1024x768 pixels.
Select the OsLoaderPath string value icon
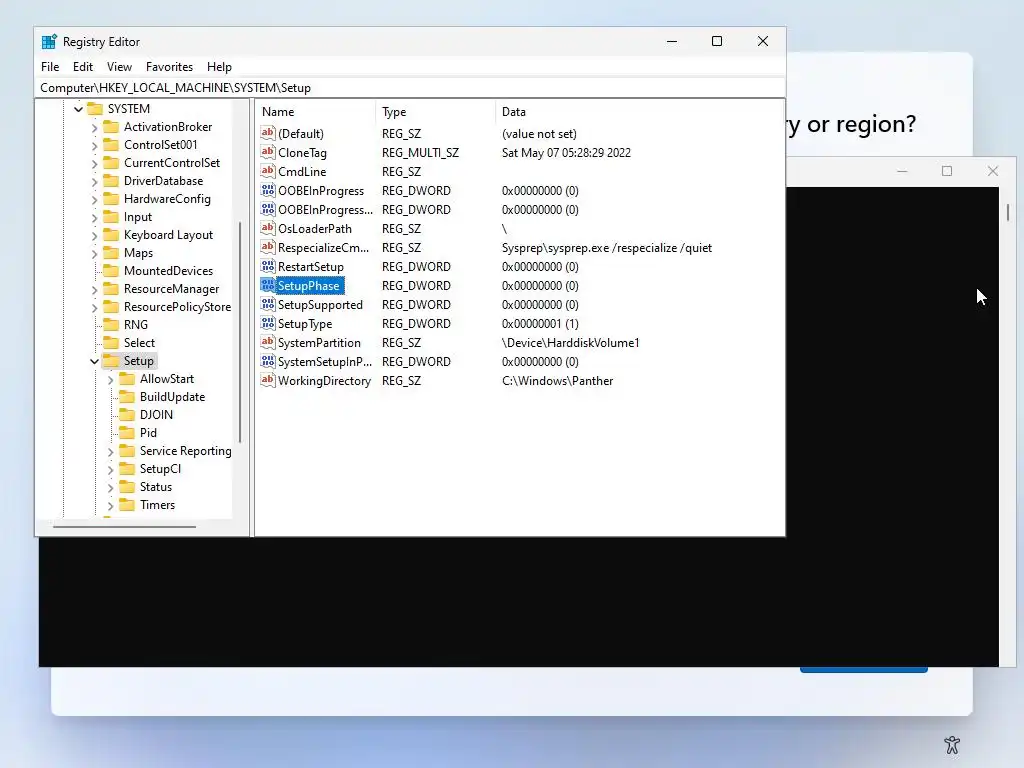click(x=268, y=228)
